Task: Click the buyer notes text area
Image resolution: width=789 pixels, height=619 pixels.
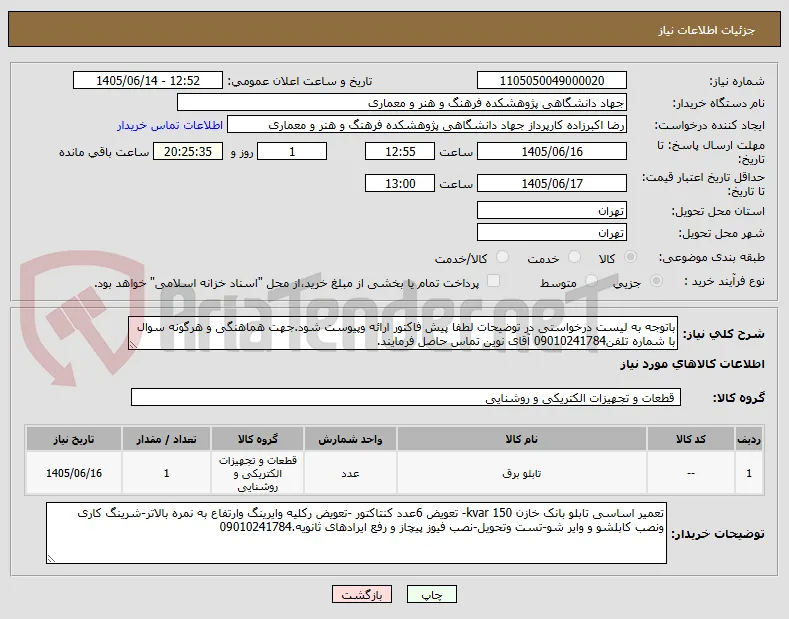Action: point(356,533)
